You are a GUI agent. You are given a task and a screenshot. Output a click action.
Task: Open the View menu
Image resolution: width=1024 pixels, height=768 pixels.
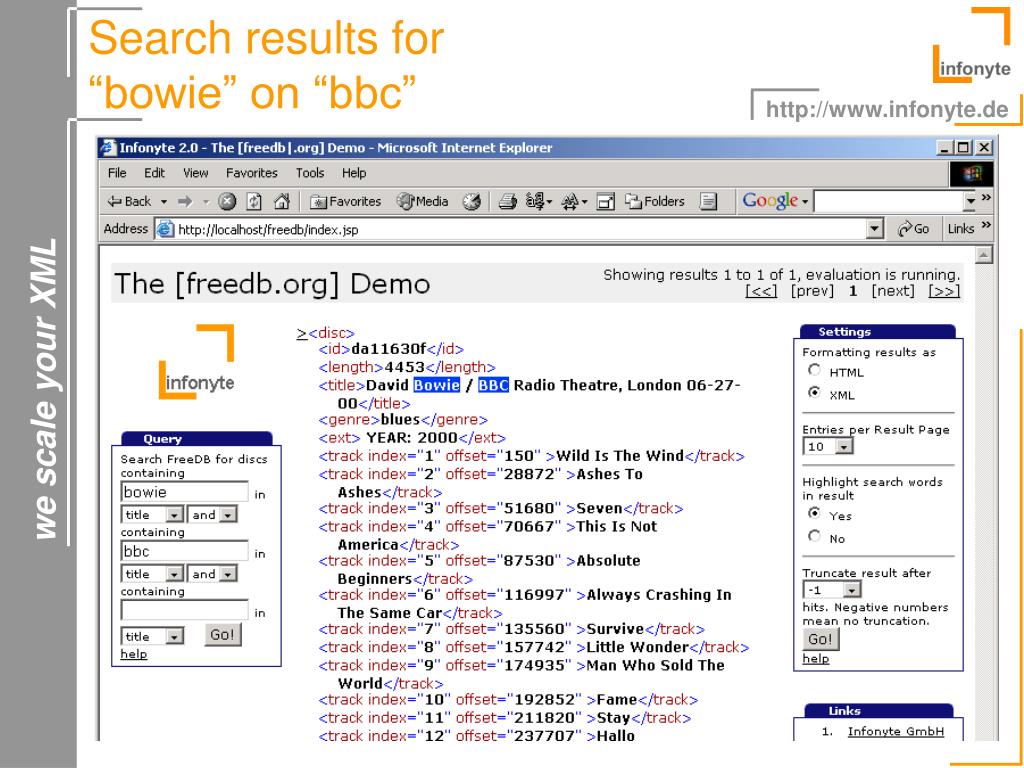tap(195, 173)
